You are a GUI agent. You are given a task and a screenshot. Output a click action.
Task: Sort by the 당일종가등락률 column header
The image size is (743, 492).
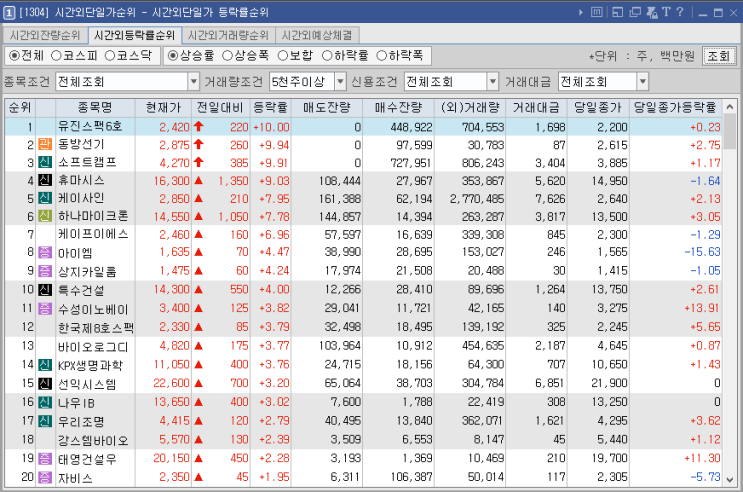[x=675, y=108]
